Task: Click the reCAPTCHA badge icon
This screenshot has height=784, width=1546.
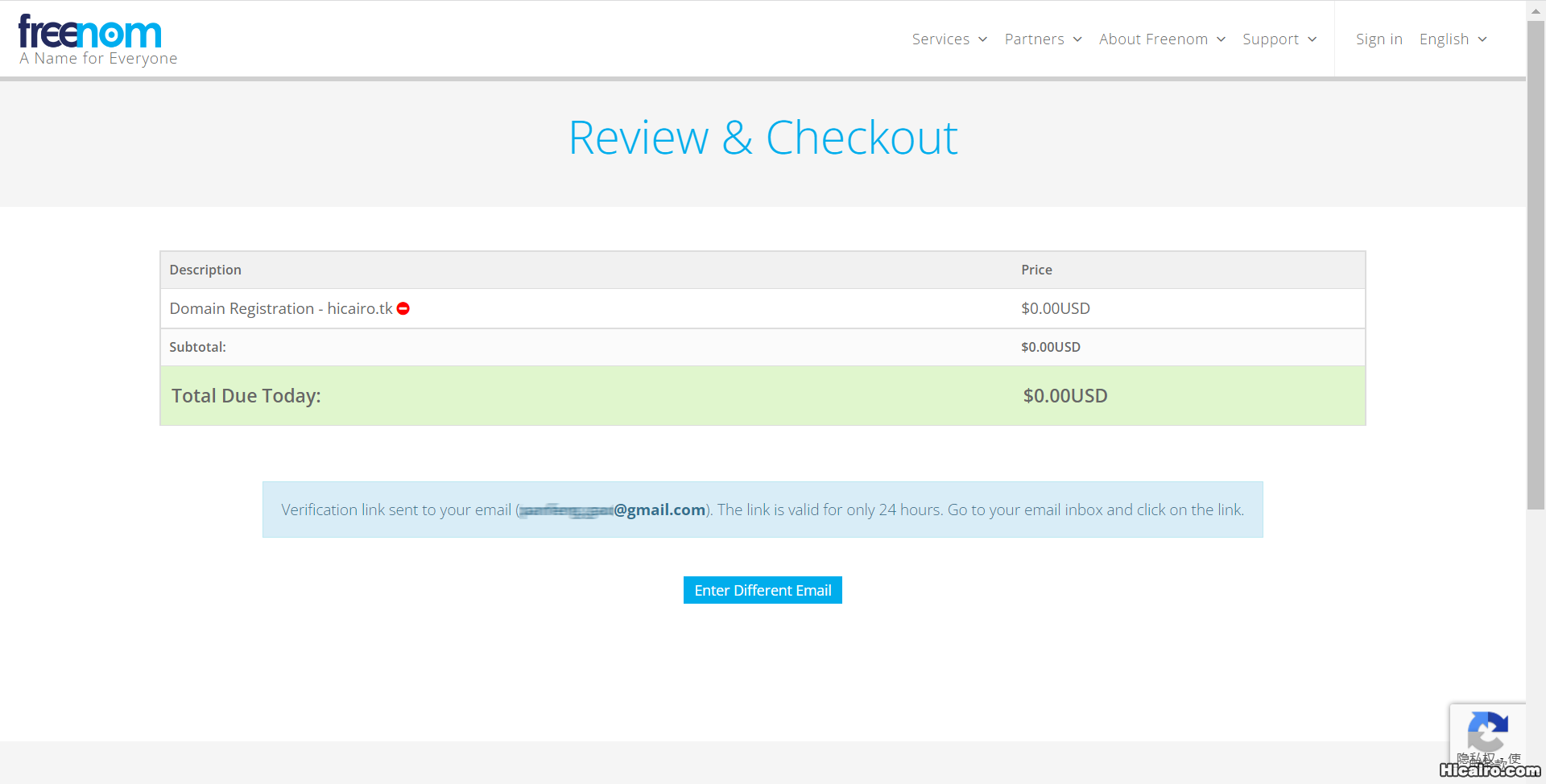Action: (x=1486, y=730)
